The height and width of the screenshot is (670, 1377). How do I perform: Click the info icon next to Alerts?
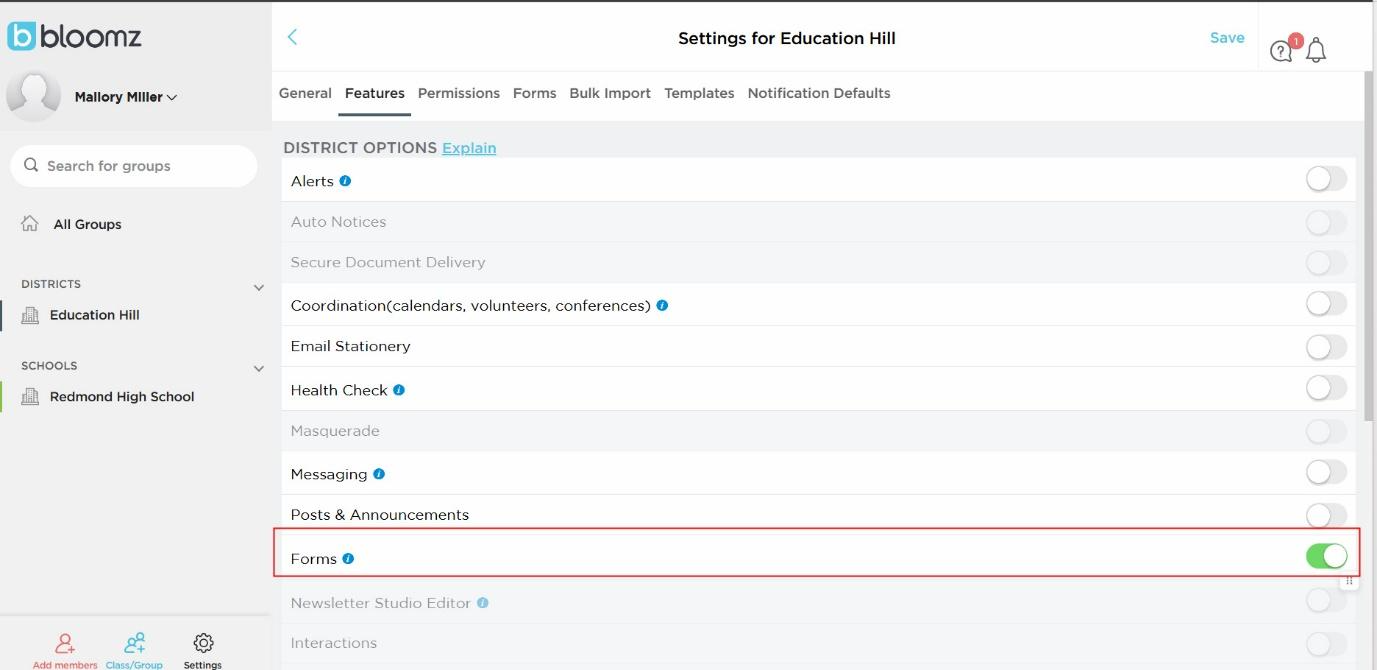(x=345, y=181)
